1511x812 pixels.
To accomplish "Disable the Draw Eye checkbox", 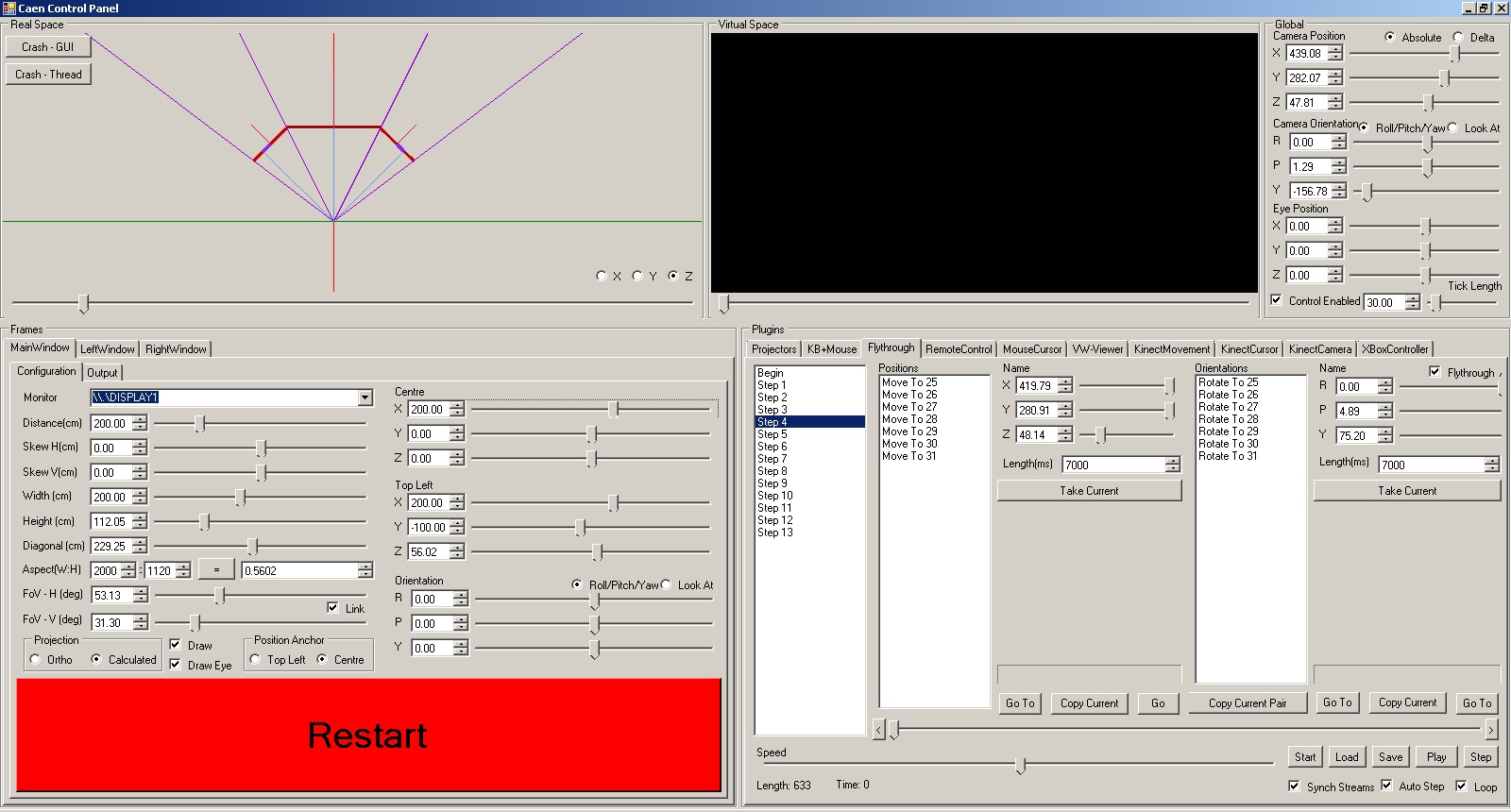I will coord(176,665).
